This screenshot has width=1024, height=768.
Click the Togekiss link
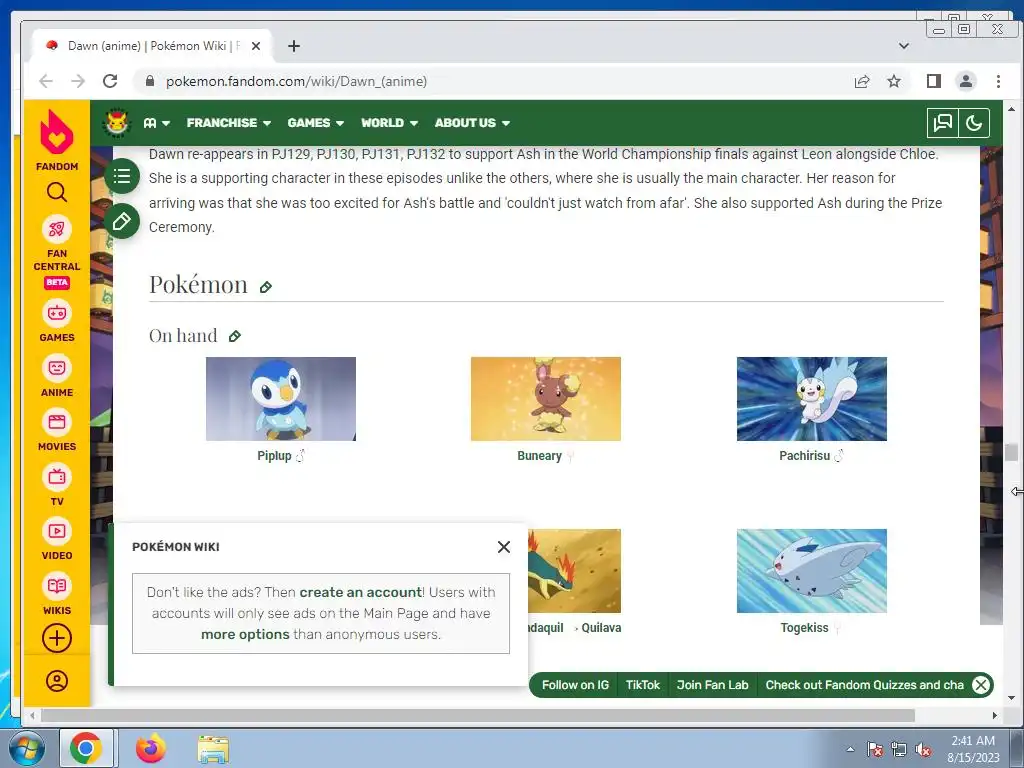[805, 628]
